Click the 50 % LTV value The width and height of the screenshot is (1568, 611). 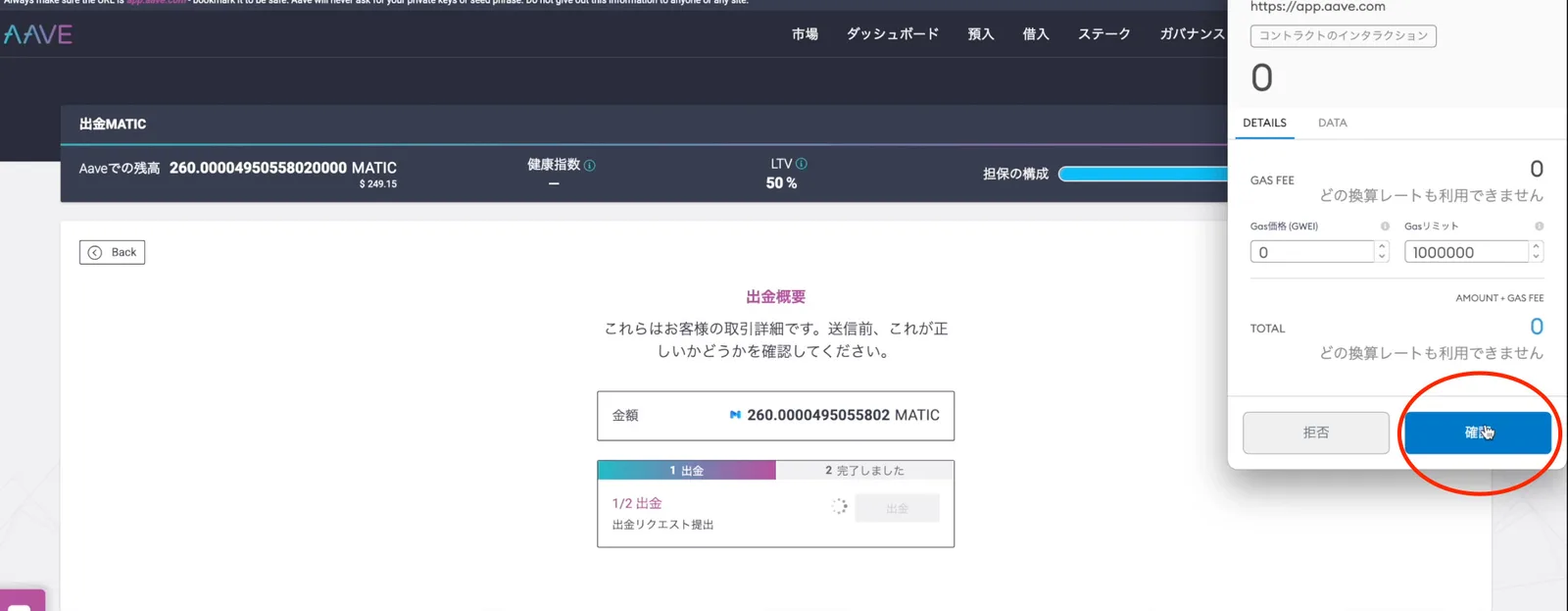[x=781, y=183]
